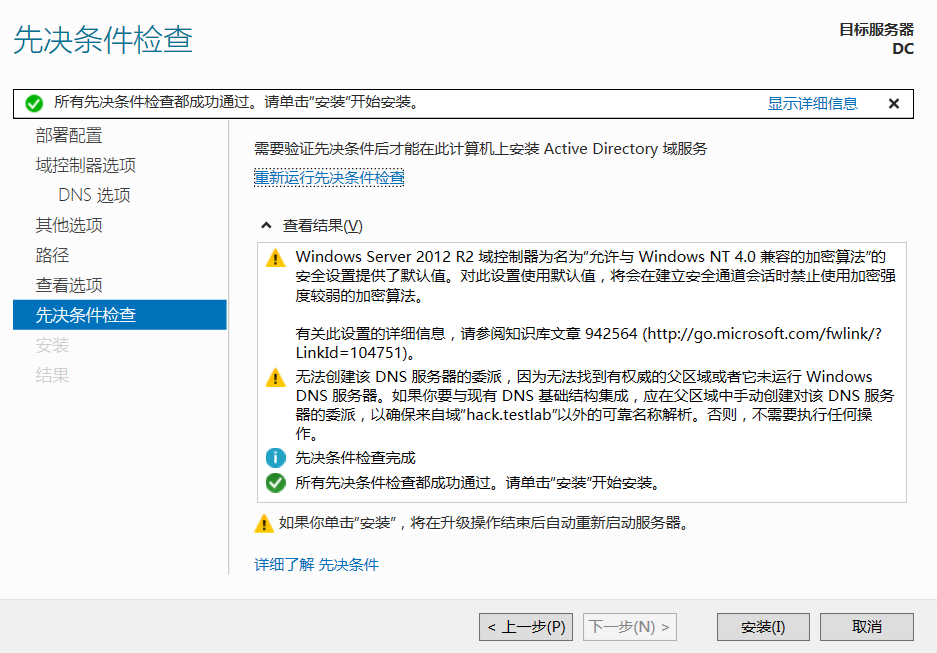Open 其他选项 wizard page
The width and height of the screenshot is (937, 653).
click(x=69, y=226)
